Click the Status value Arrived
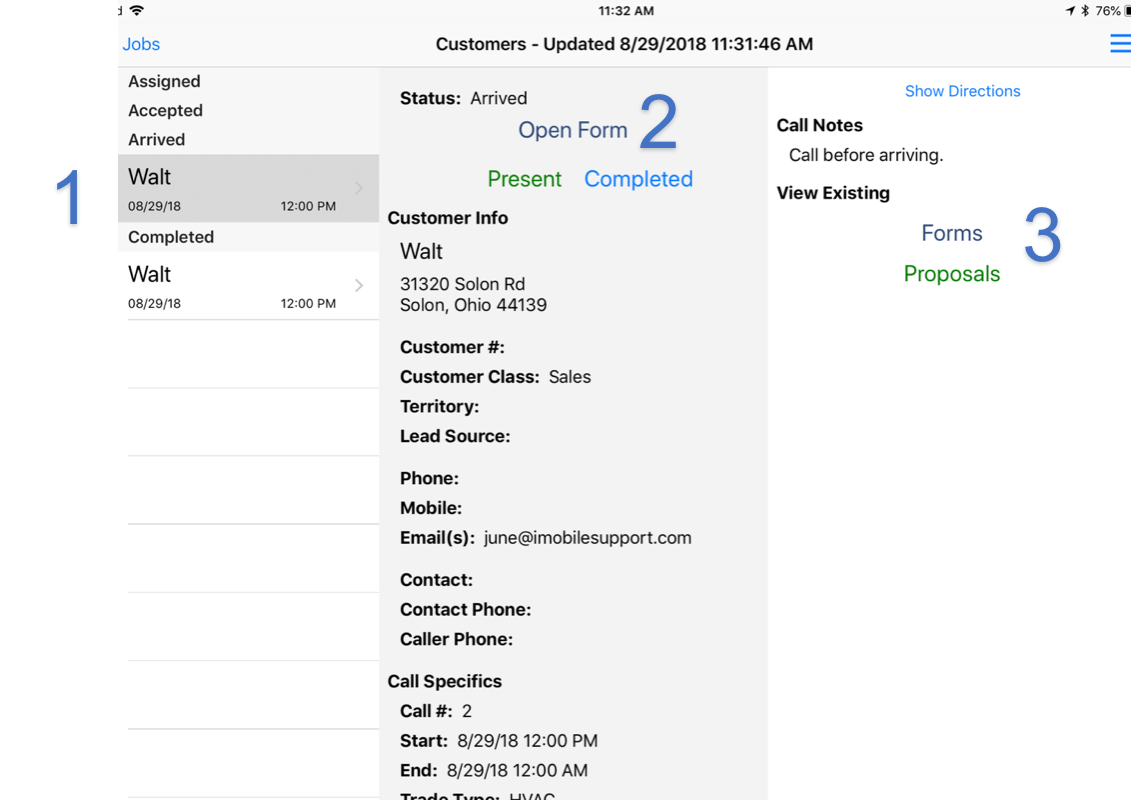Screen dimensions: 1131x800 tap(498, 98)
